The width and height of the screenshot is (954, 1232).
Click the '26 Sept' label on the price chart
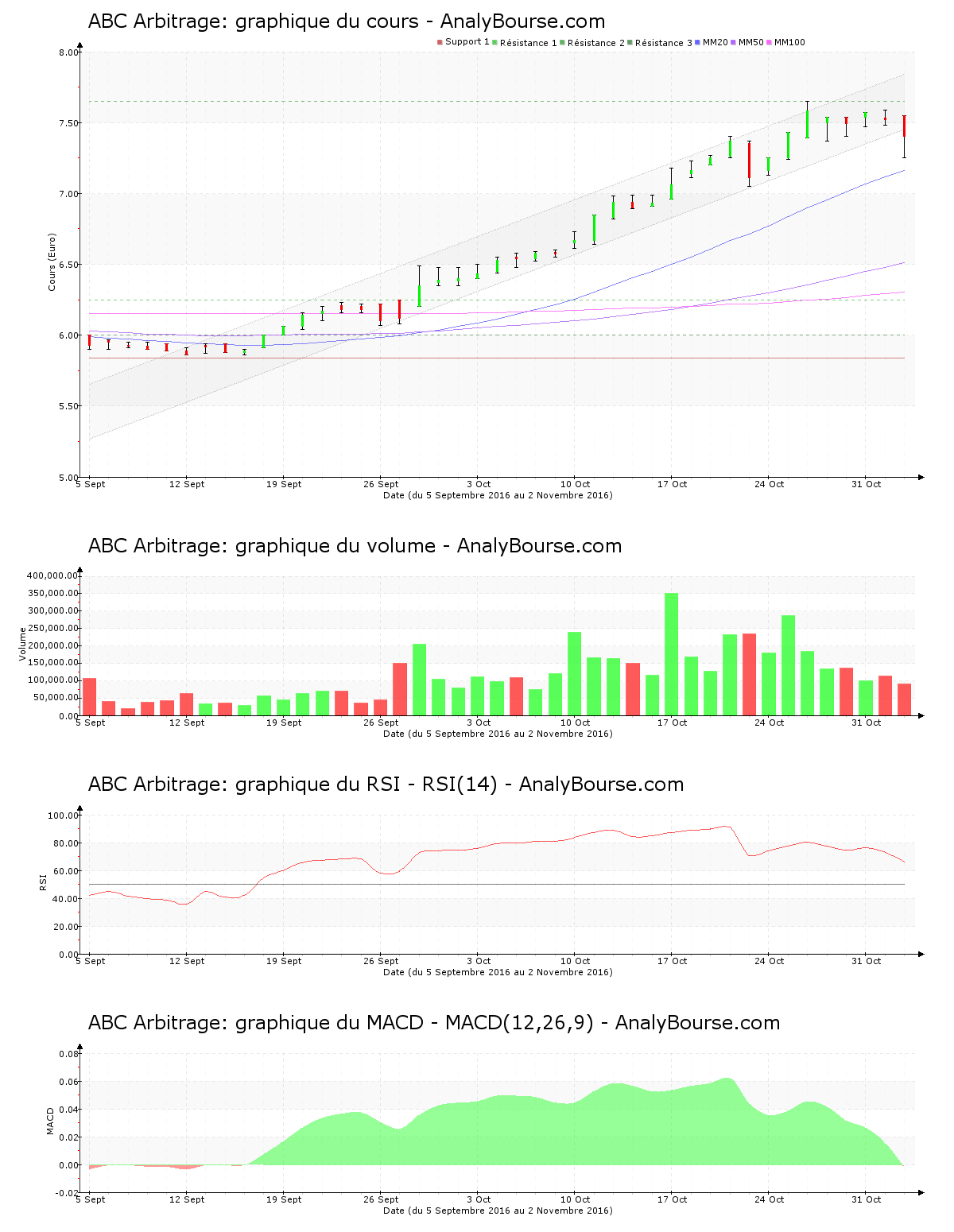(382, 484)
